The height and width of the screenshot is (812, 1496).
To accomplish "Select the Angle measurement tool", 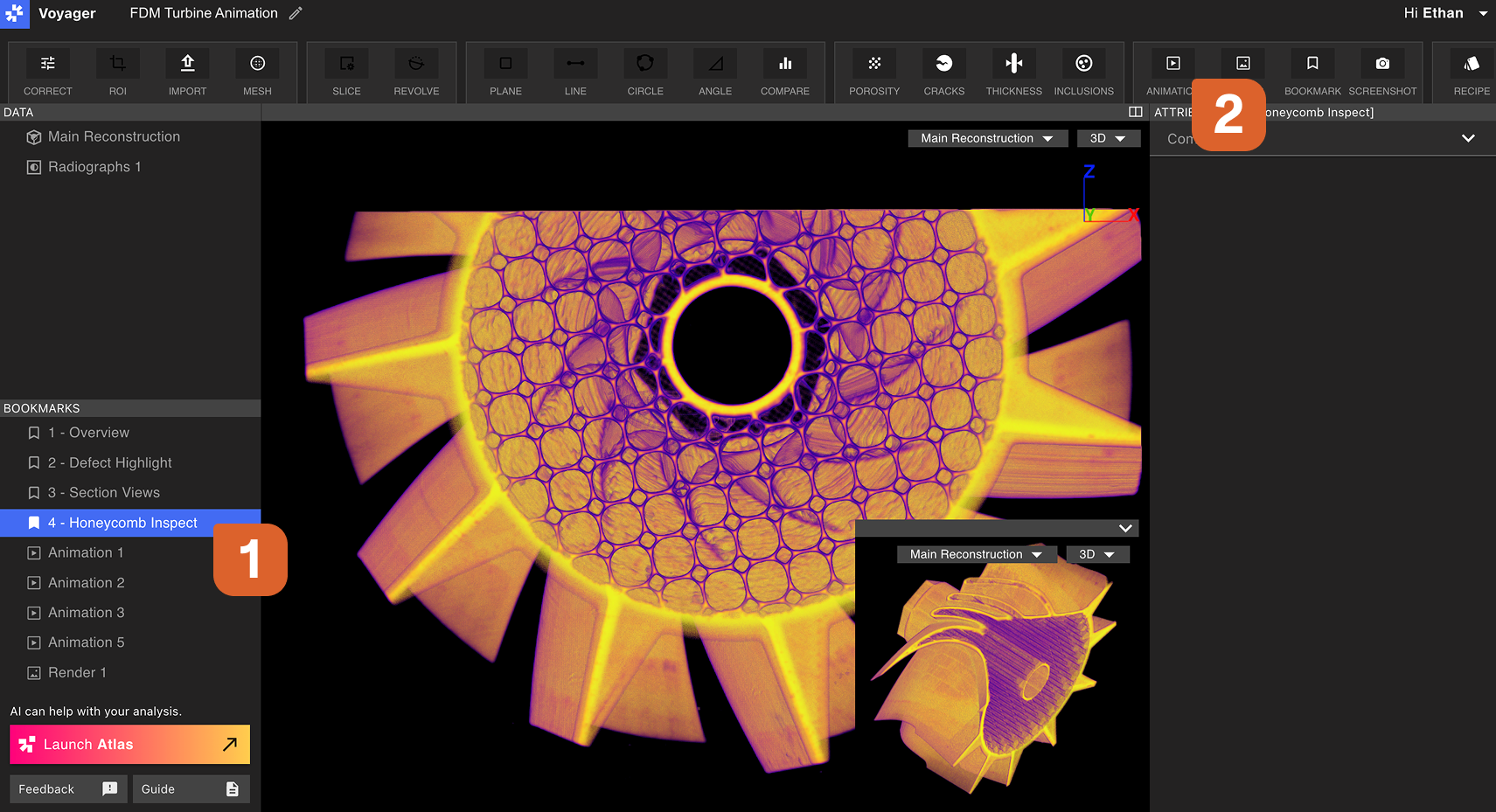I will click(714, 72).
